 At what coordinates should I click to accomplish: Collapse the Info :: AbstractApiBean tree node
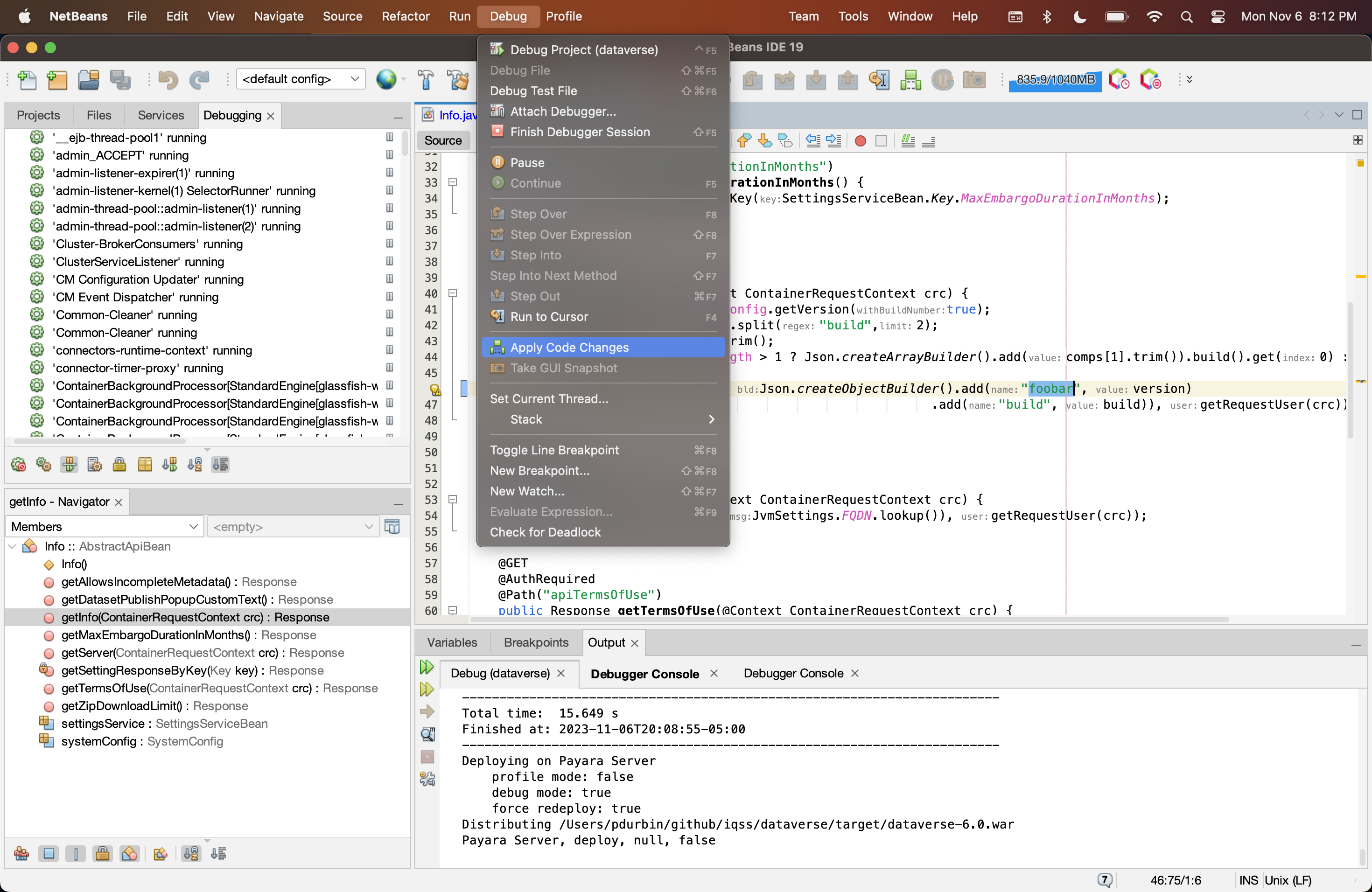click(12, 546)
